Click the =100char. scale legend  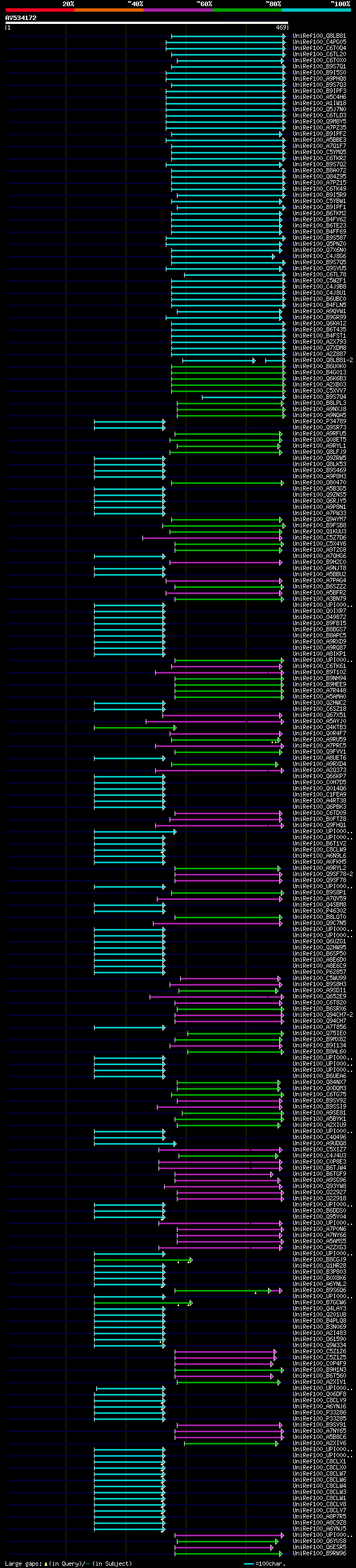(265, 1563)
